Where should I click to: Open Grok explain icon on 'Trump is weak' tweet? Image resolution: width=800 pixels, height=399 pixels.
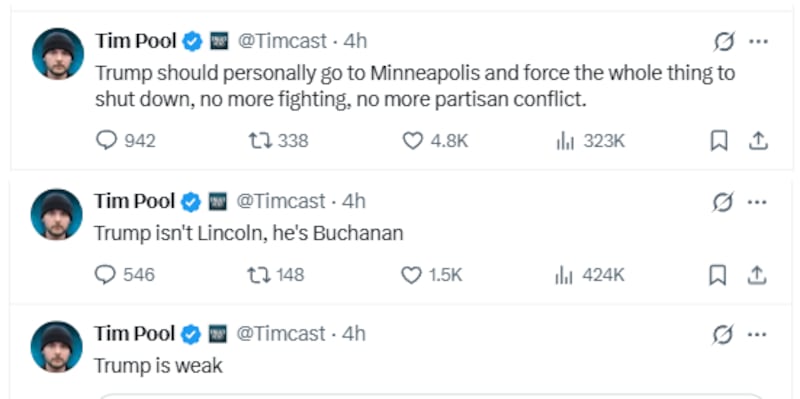(x=723, y=335)
